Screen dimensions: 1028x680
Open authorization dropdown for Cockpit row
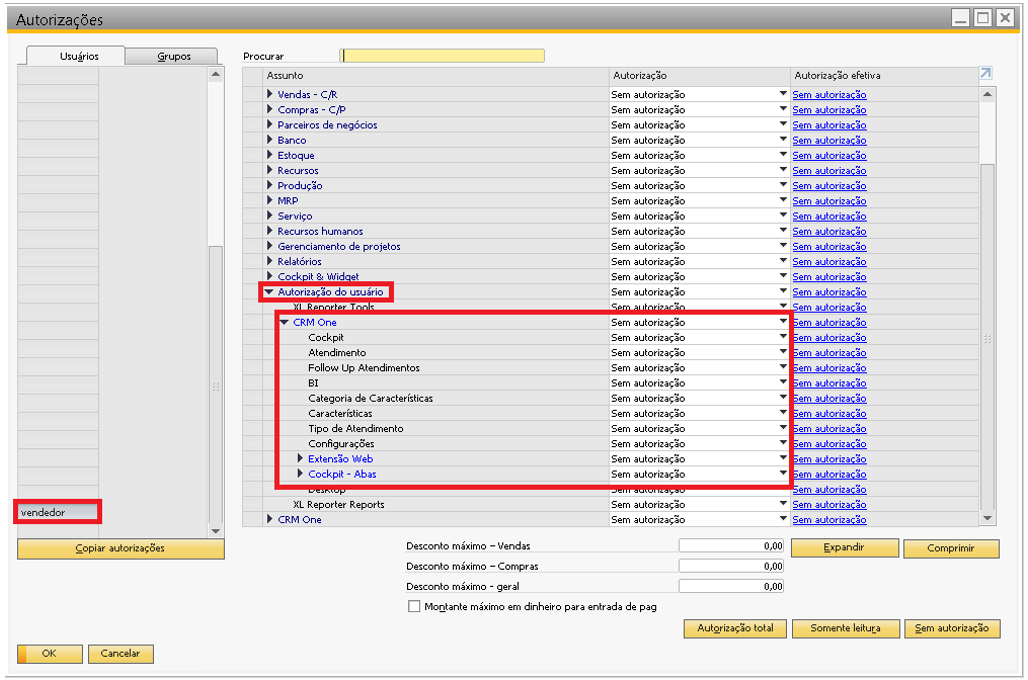(783, 336)
